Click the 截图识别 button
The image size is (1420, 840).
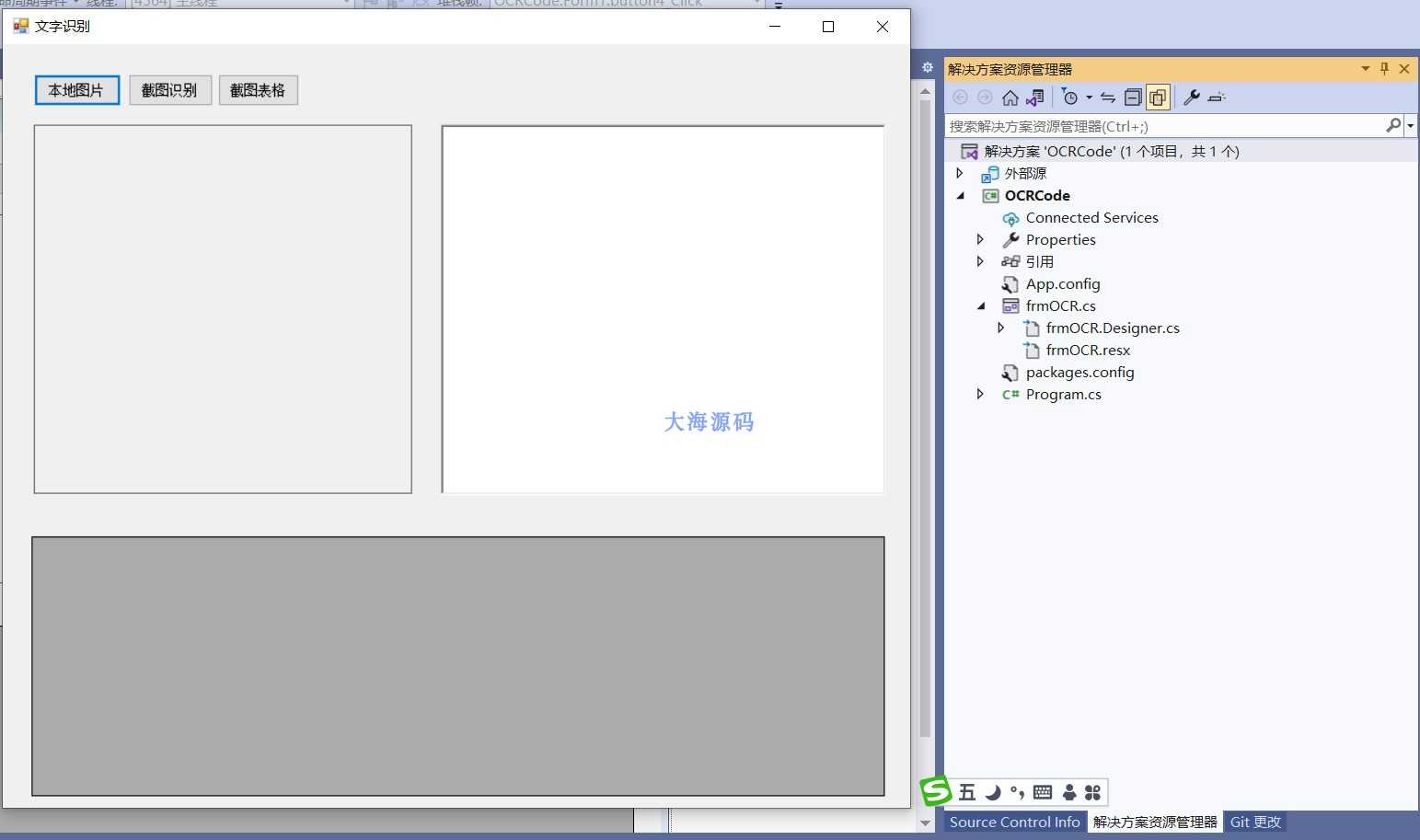tap(170, 90)
